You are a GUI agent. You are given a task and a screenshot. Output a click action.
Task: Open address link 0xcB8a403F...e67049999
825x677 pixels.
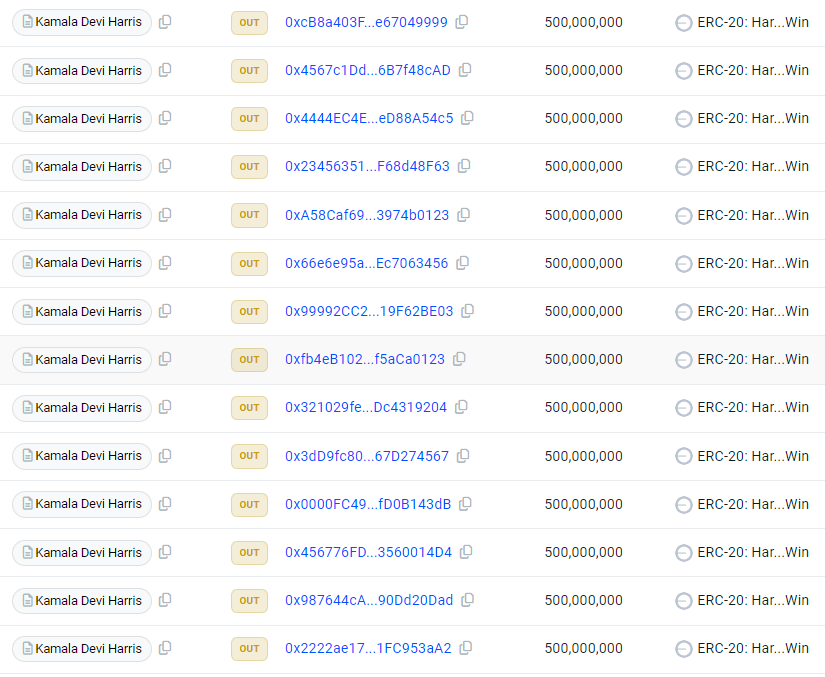[x=366, y=22]
